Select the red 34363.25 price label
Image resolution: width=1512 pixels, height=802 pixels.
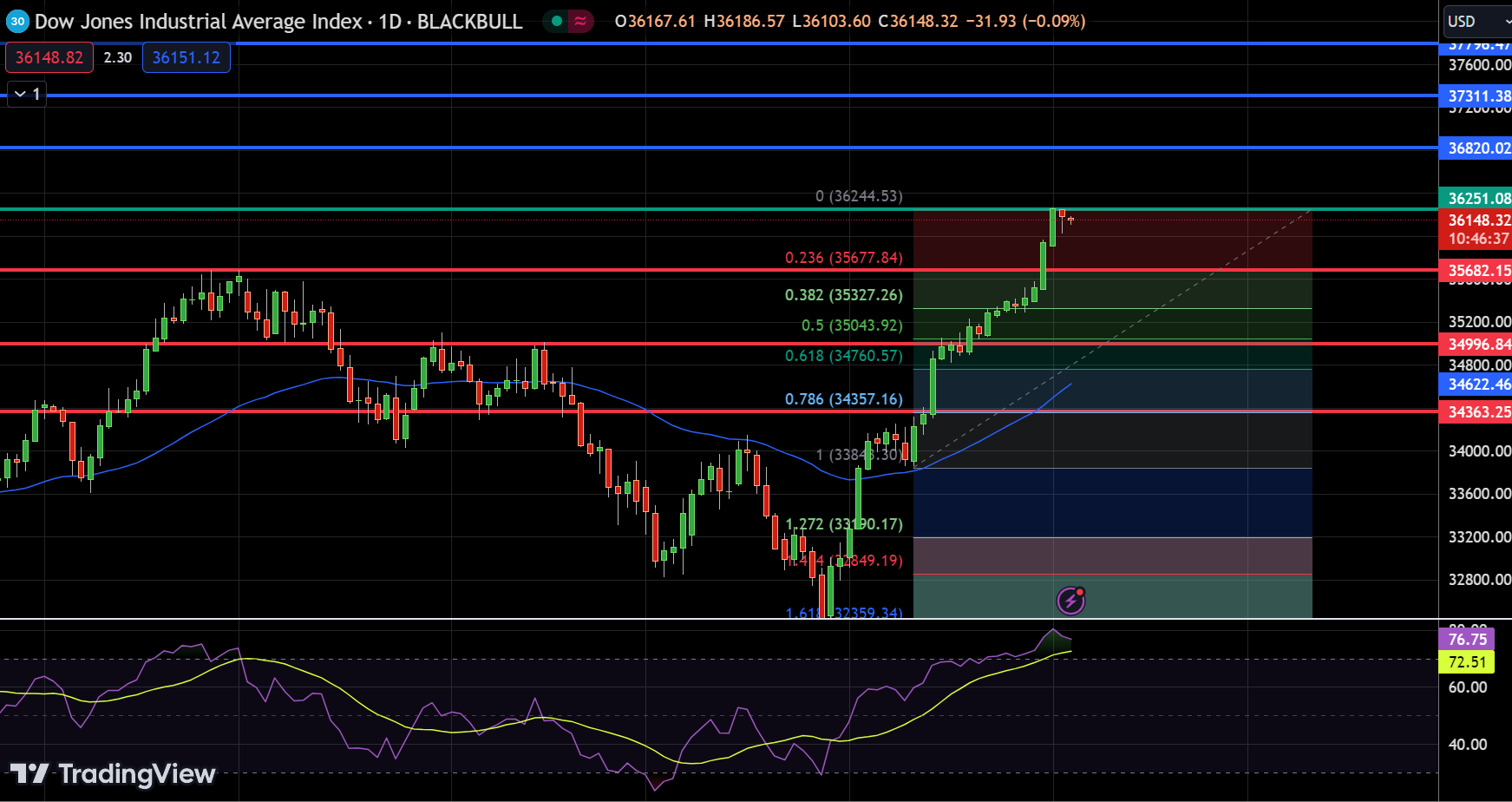1476,412
